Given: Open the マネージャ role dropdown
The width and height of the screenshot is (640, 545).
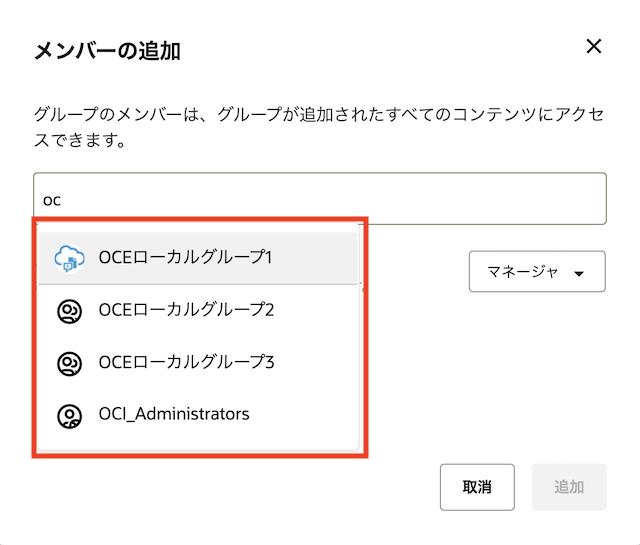Looking at the screenshot, I should pos(536,271).
